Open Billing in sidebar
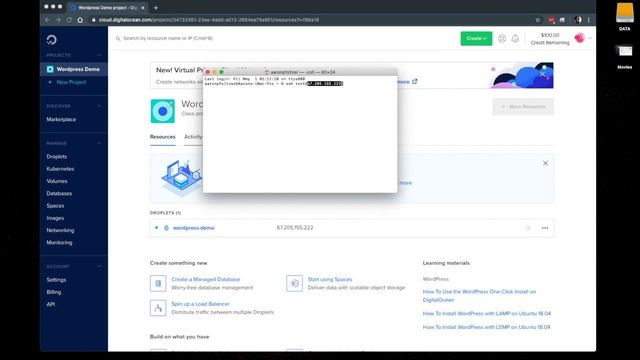Image resolution: width=640 pixels, height=360 pixels. pos(54,292)
